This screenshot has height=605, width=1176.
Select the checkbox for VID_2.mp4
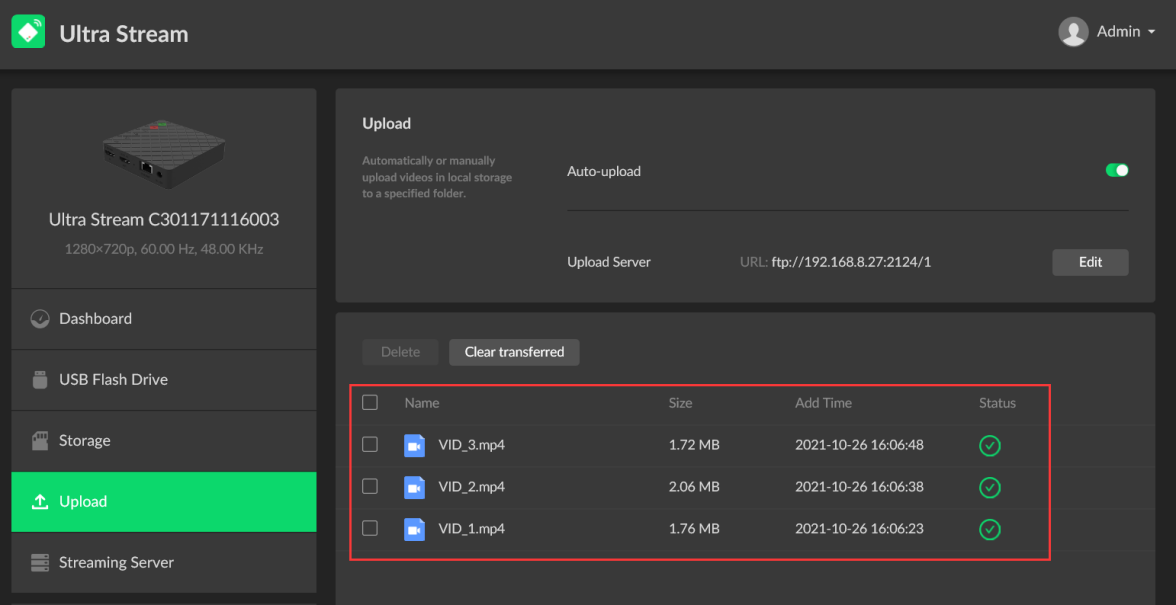pos(370,487)
